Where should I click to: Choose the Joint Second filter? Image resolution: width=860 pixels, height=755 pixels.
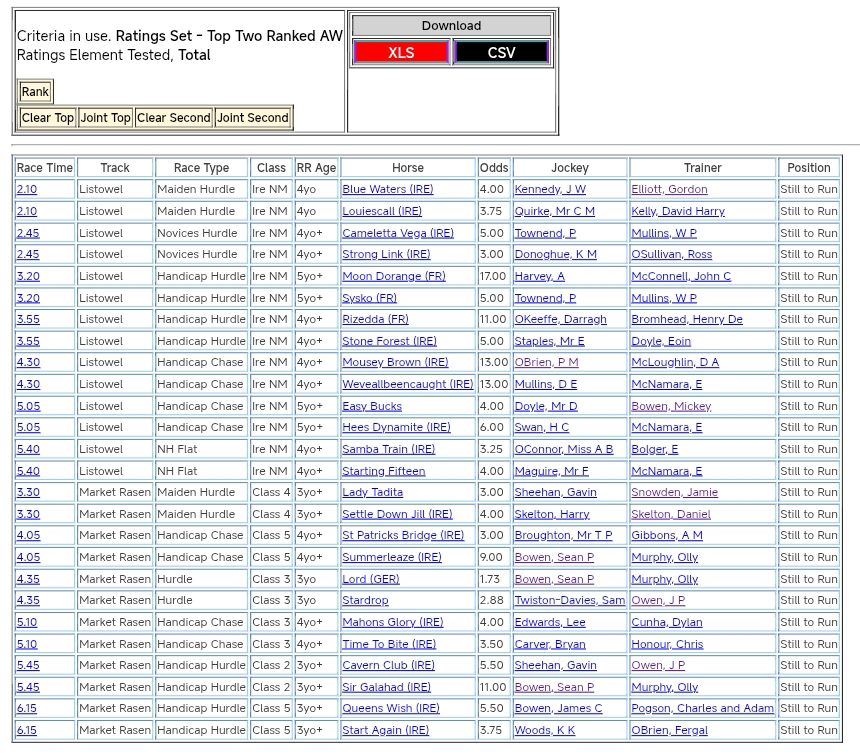tap(253, 118)
